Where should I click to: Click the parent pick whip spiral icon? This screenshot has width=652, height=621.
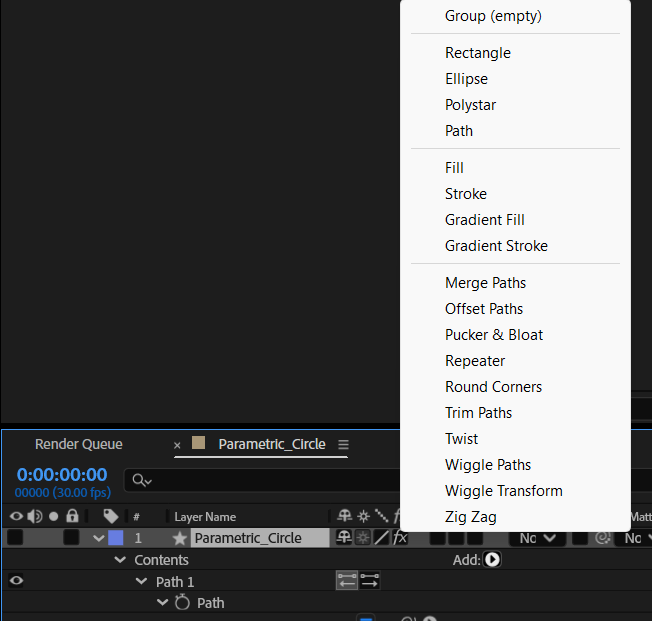pyautogui.click(x=602, y=538)
